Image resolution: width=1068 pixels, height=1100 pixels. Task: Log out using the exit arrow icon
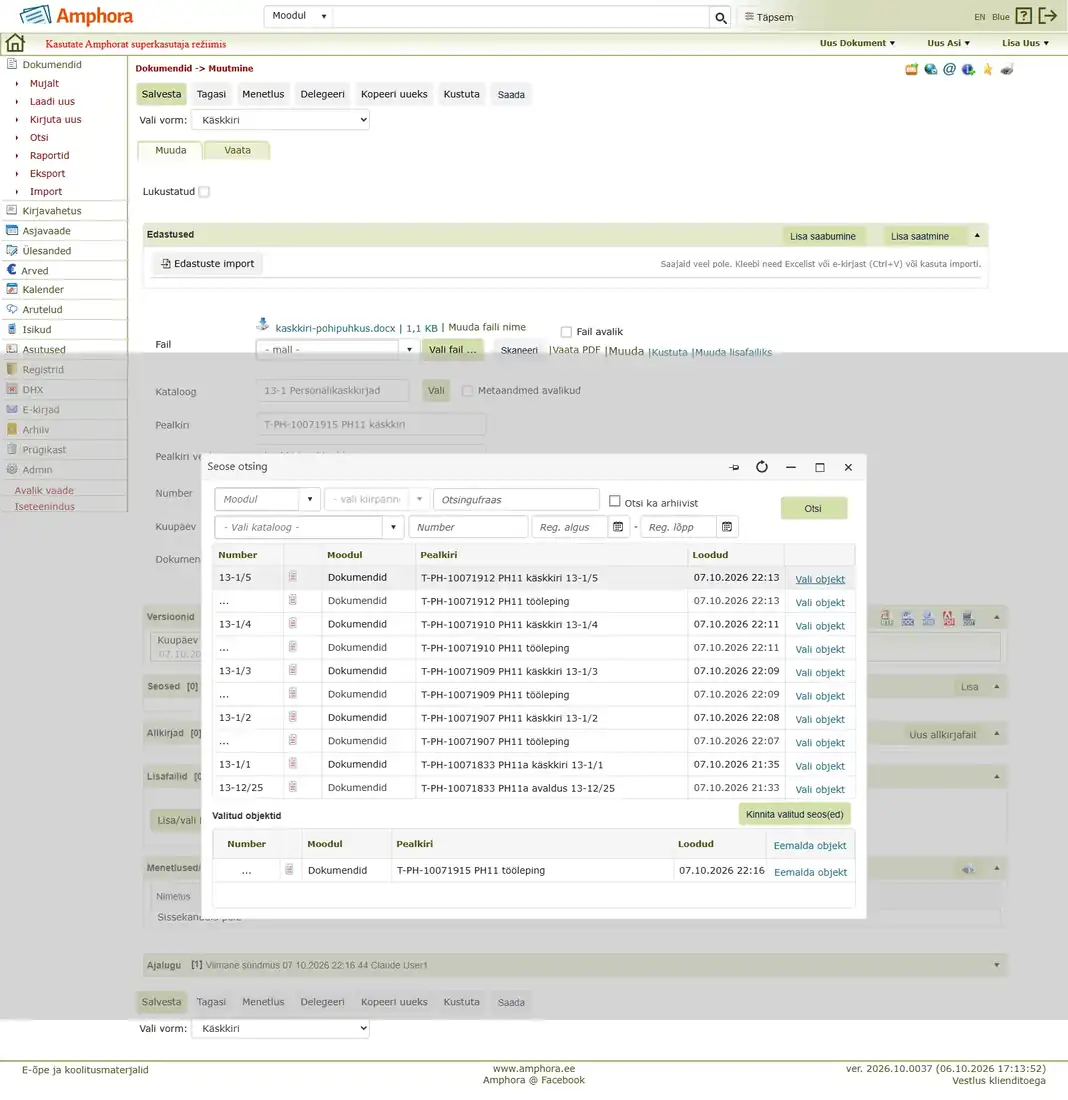1048,16
